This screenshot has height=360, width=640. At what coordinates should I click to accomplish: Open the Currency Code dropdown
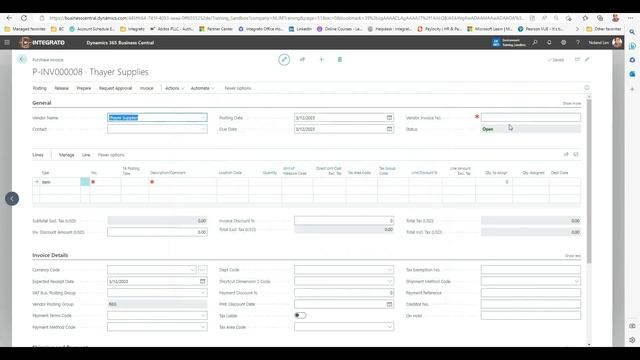tap(192, 270)
